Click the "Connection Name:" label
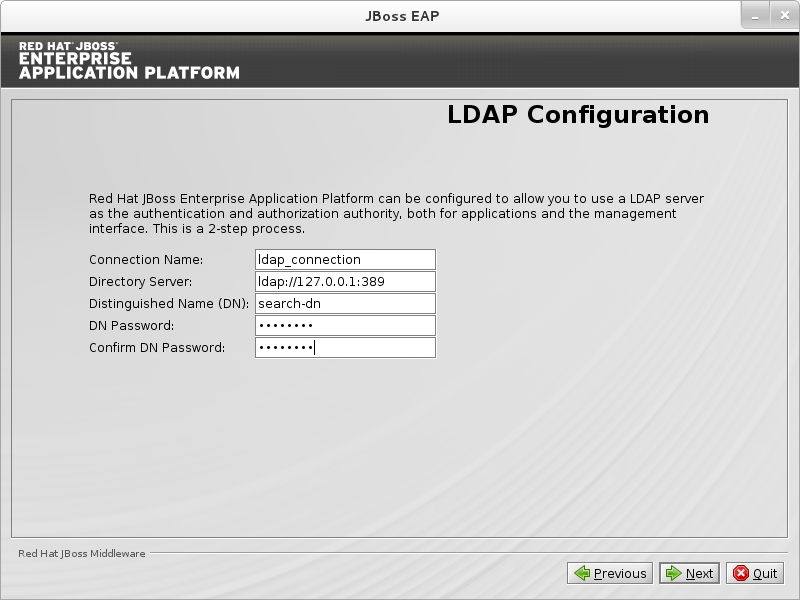This screenshot has width=800, height=600. click(139, 260)
